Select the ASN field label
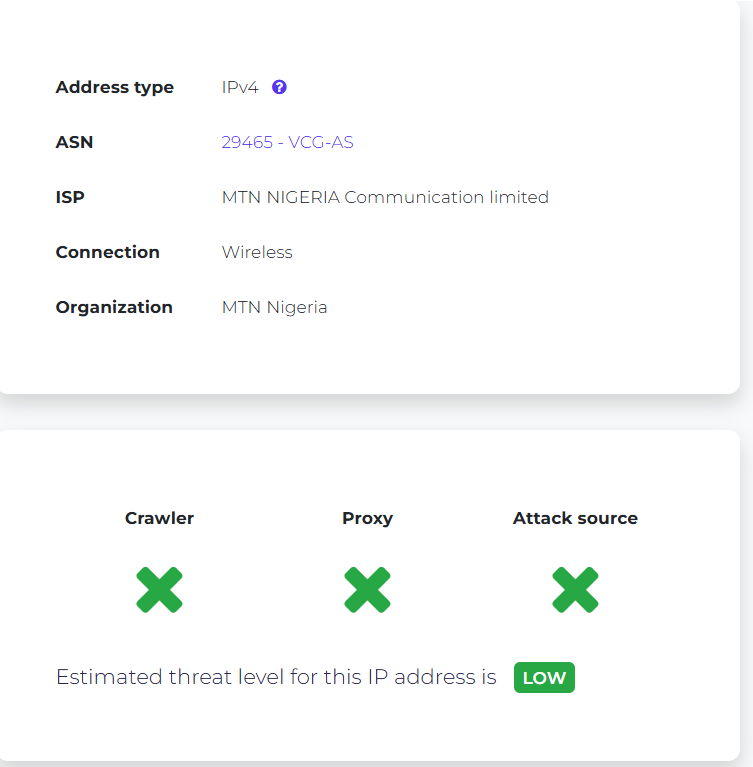This screenshot has height=767, width=753. tap(74, 142)
